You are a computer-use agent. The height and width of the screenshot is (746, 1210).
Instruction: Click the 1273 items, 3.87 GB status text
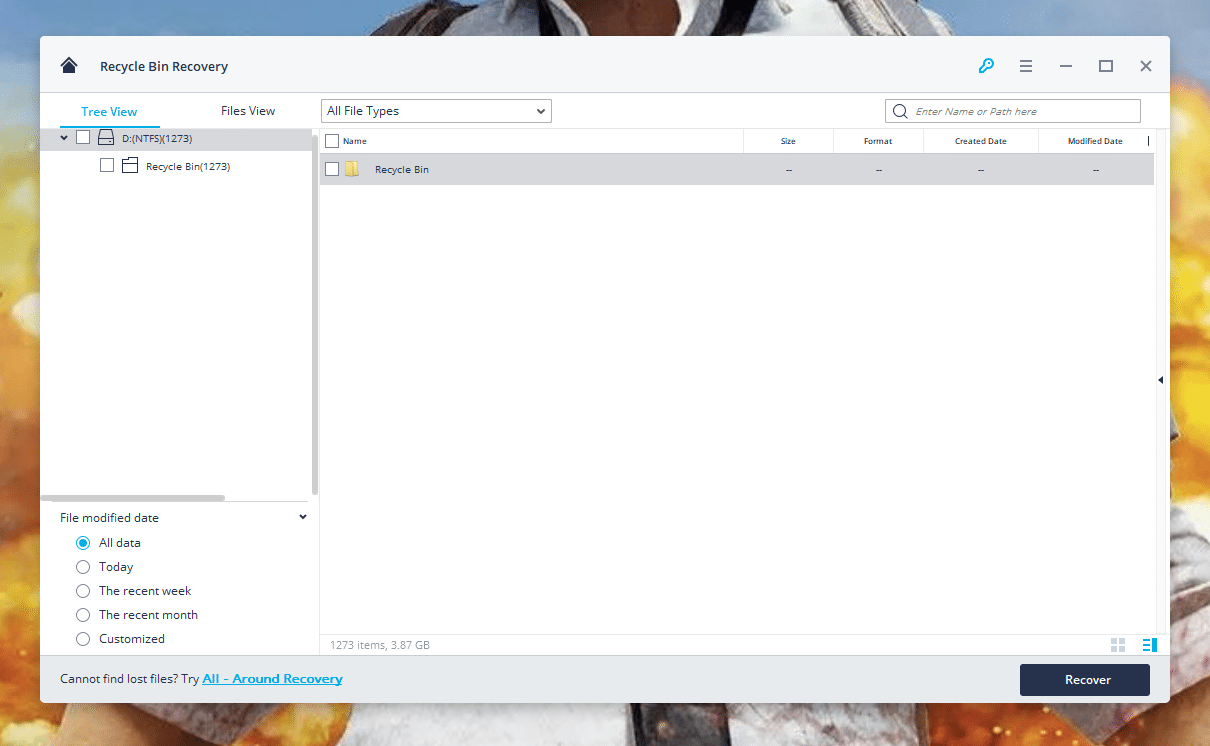(x=378, y=645)
